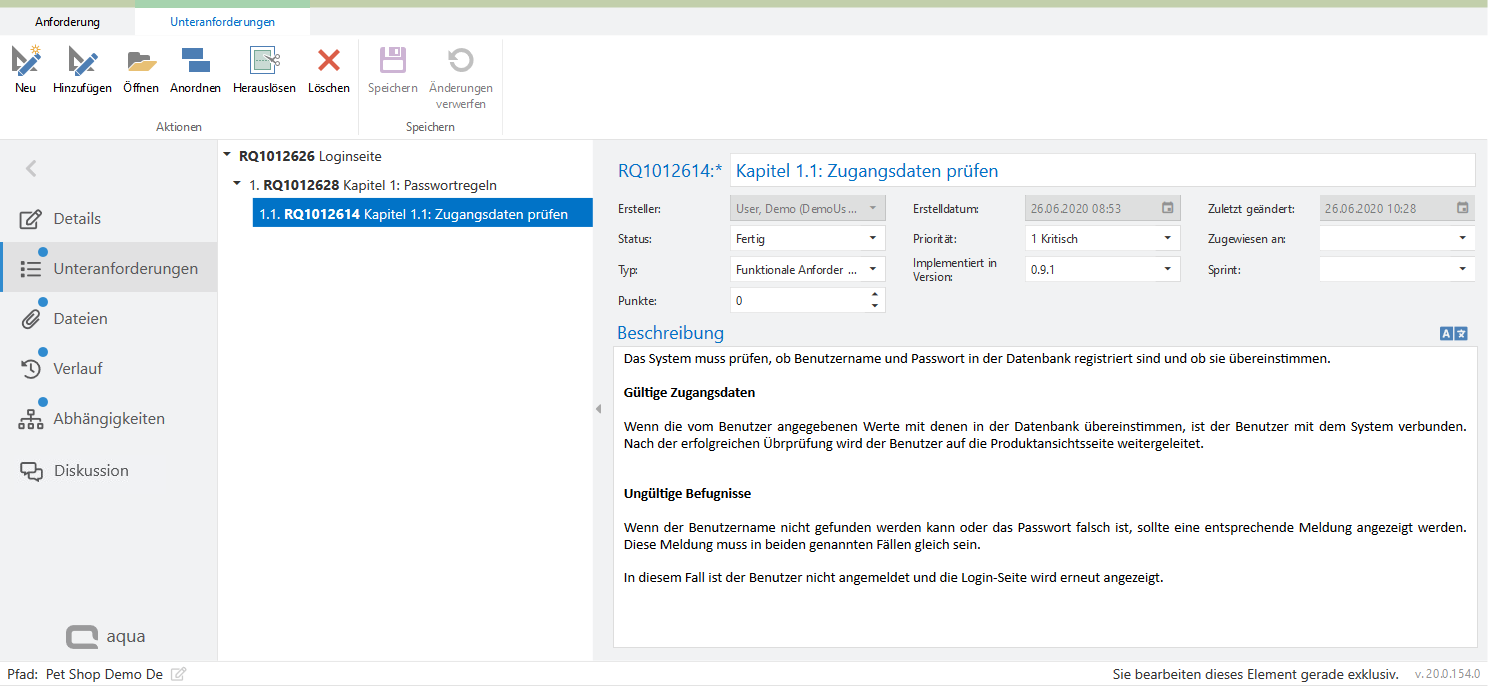Increase Punkte value with the up arrow
This screenshot has width=1488, height=686.
tap(875, 295)
